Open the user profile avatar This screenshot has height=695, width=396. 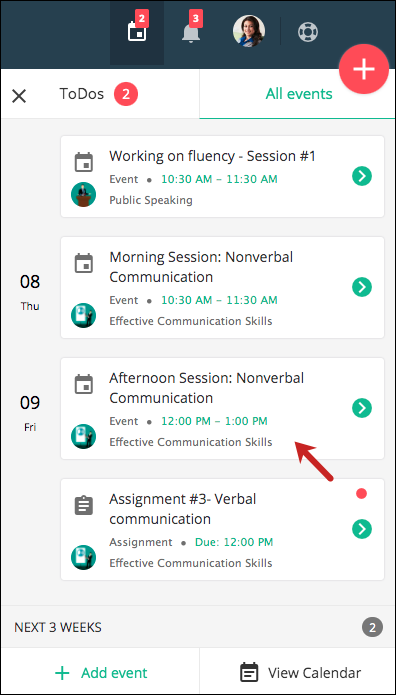coord(249,31)
